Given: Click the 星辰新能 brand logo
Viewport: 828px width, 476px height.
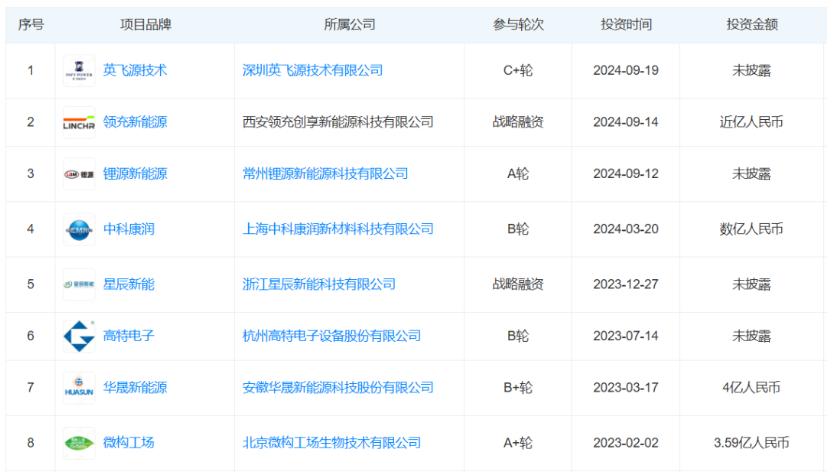Looking at the screenshot, I should pyautogui.click(x=79, y=284).
